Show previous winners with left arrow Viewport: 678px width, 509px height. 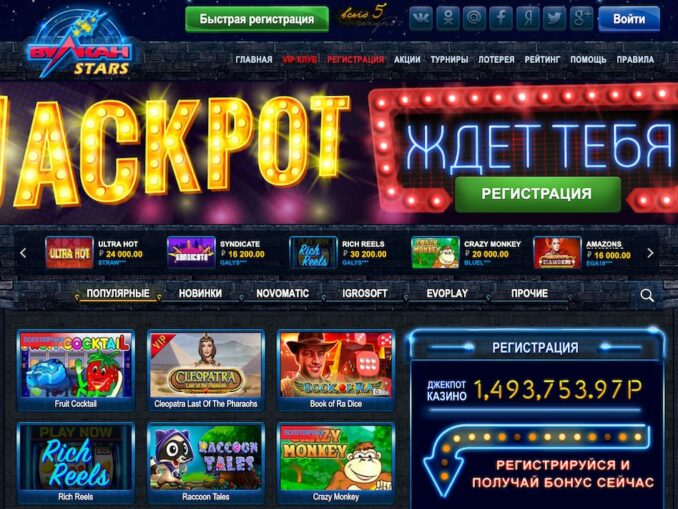pos(23,253)
